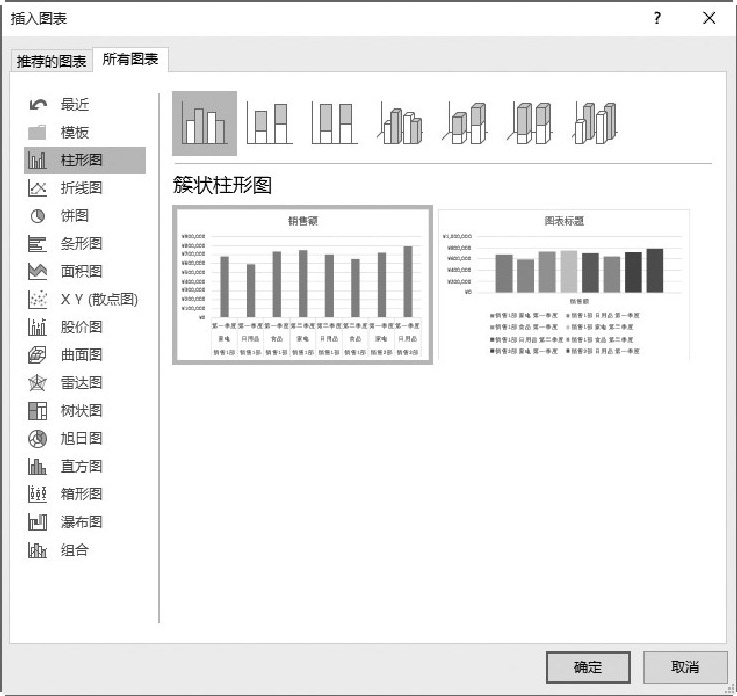Cancel with the 取消 button
The width and height of the screenshot is (737, 696).
tap(685, 667)
